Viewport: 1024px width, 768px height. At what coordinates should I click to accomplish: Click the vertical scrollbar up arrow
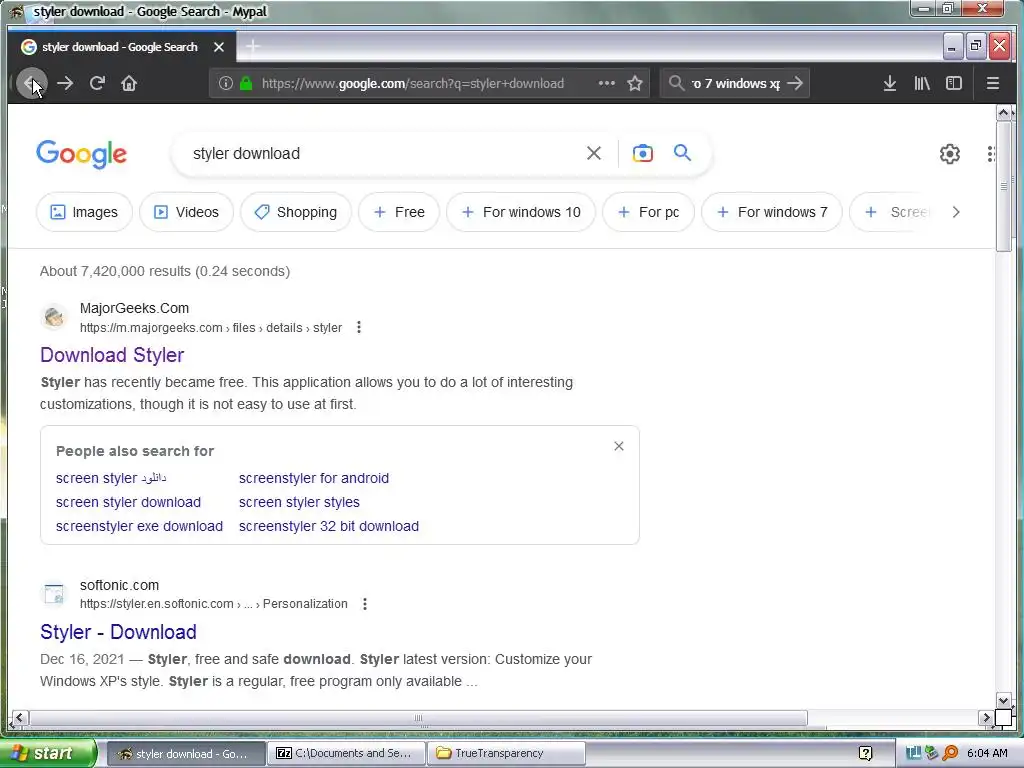click(1004, 113)
